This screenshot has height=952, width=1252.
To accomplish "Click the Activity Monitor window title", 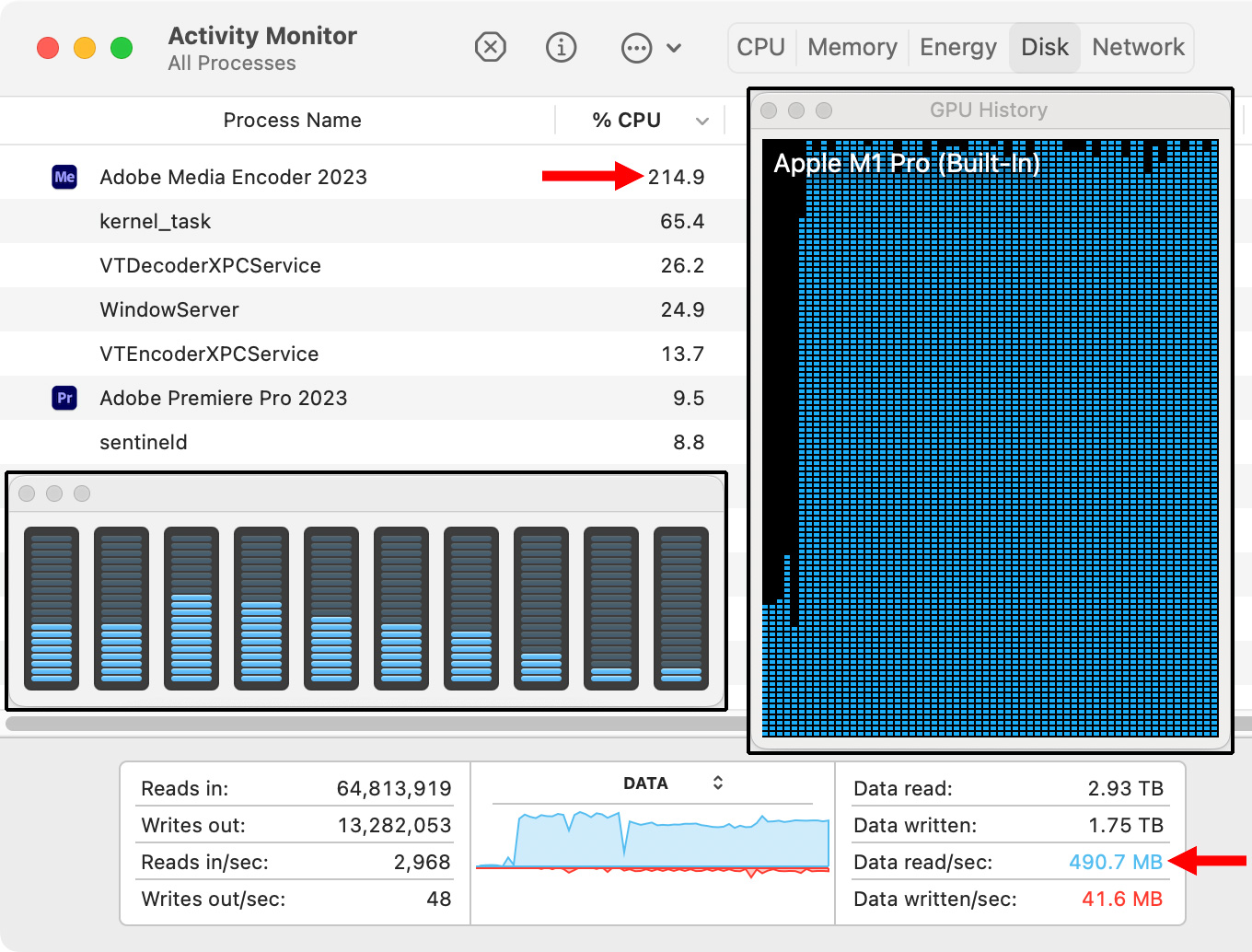I will [262, 36].
